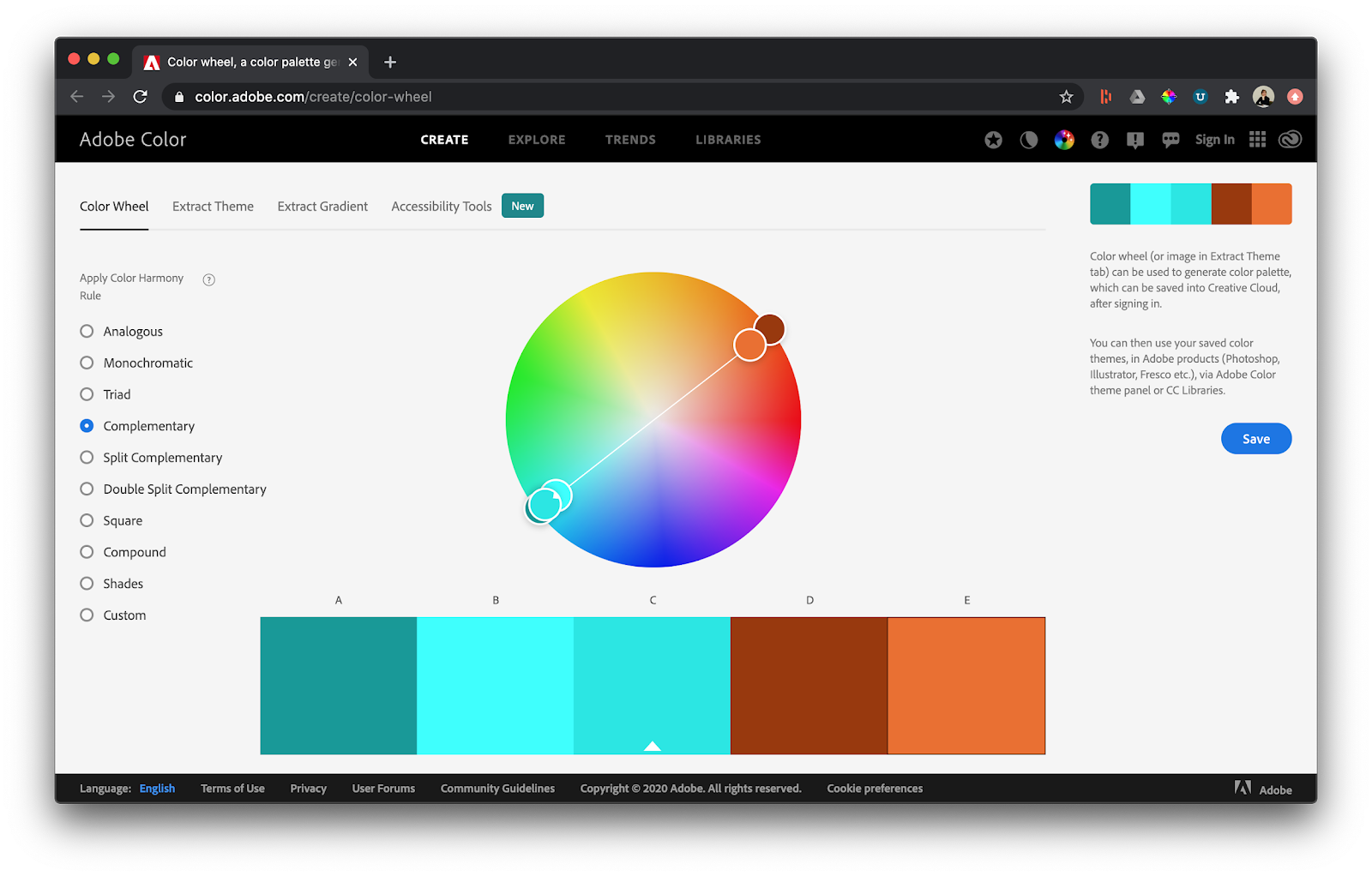Image resolution: width=1372 pixels, height=876 pixels.
Task: Reload the Adobe Color page
Action: 141,97
